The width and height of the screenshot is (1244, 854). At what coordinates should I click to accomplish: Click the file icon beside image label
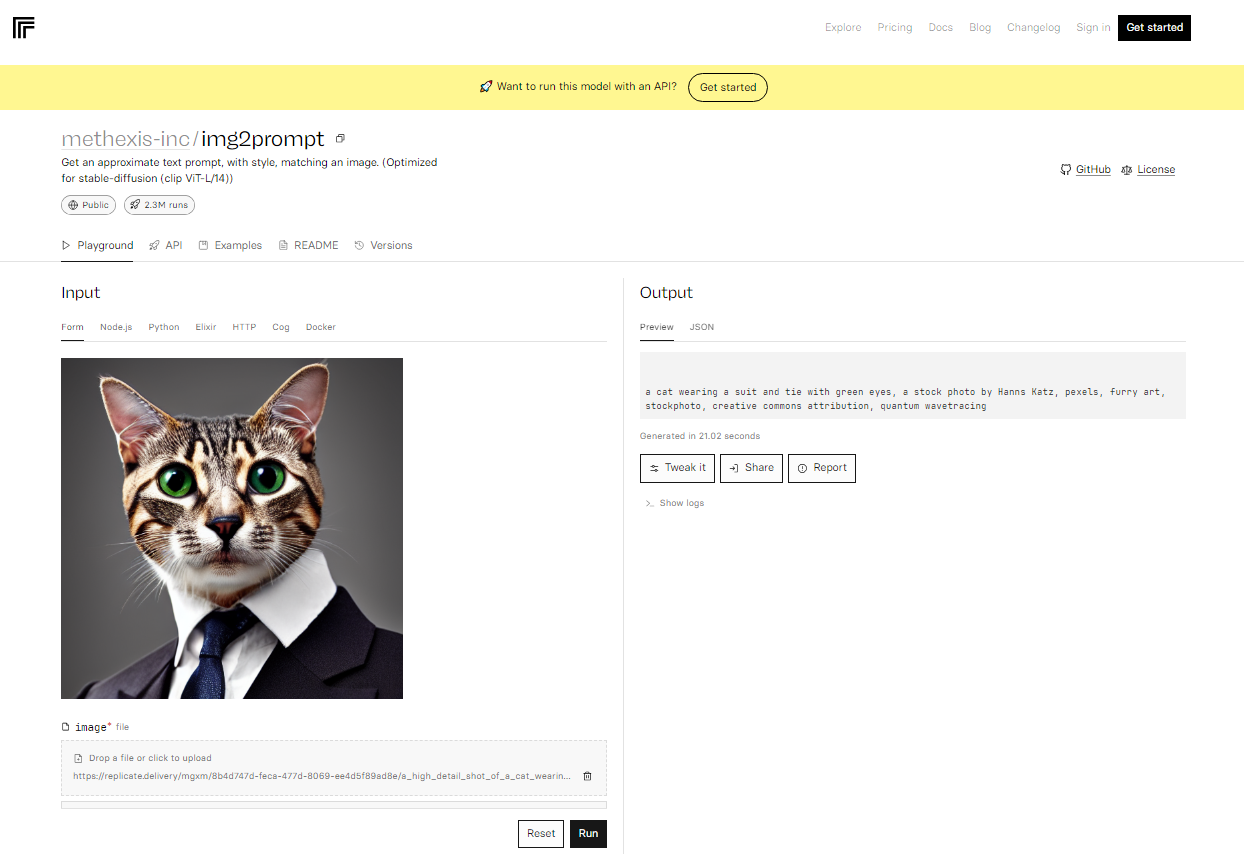pos(66,727)
